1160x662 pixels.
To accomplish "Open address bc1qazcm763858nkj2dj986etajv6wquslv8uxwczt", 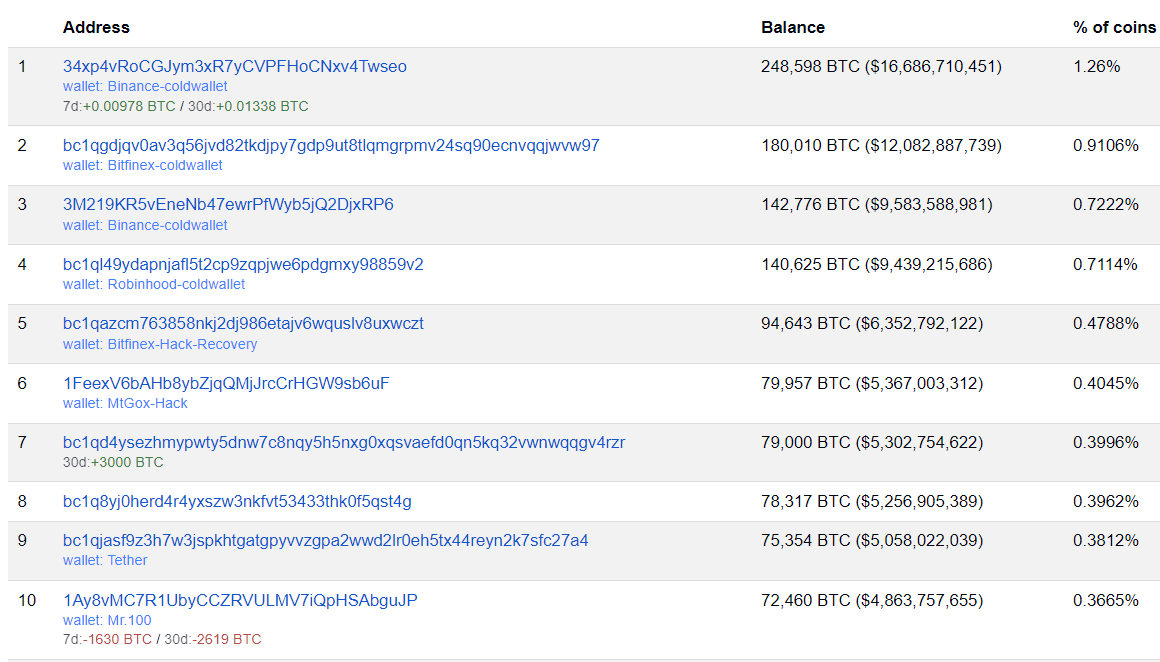I will tap(243, 324).
